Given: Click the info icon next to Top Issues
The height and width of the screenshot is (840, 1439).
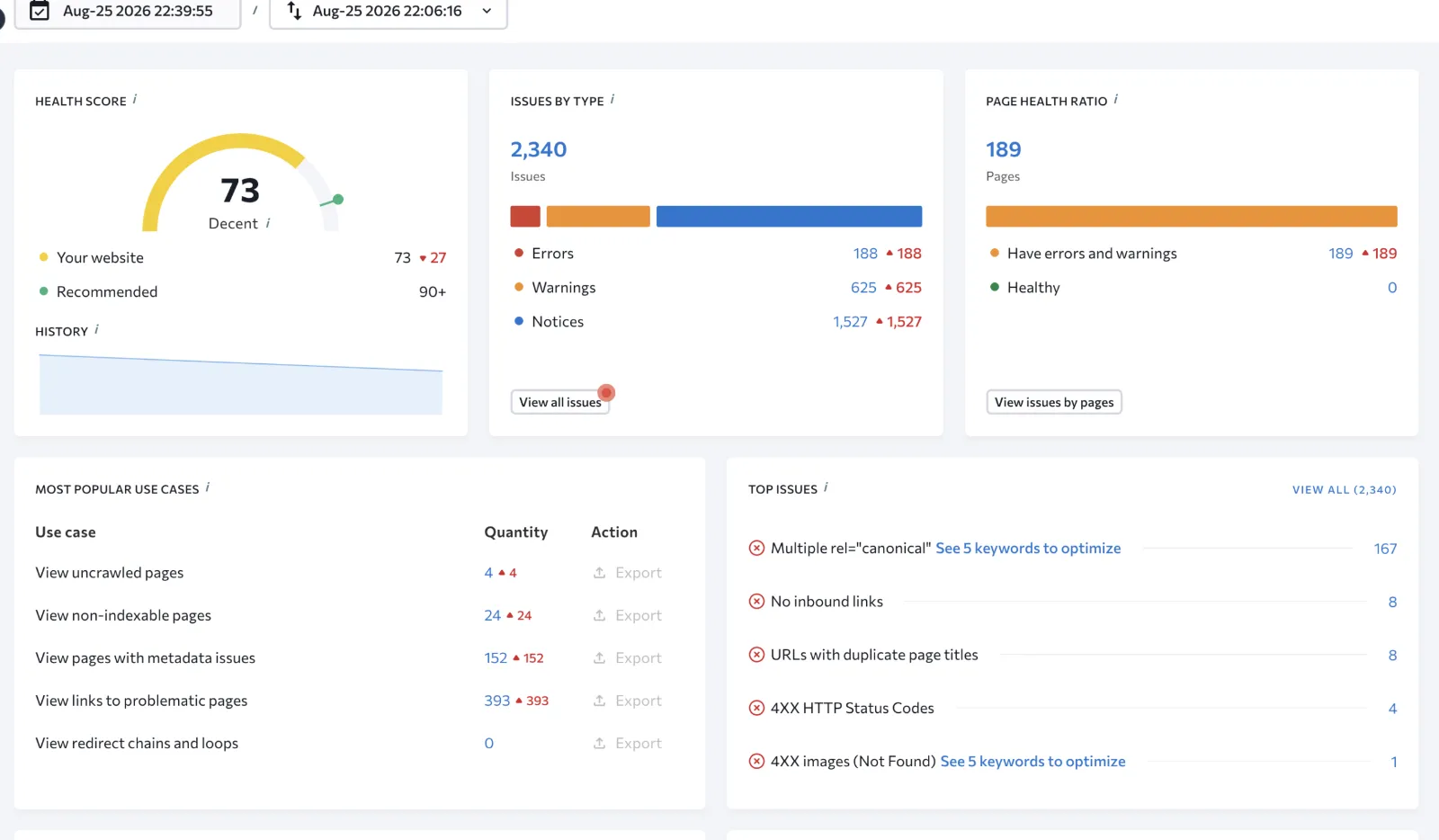Looking at the screenshot, I should pyautogui.click(x=826, y=487).
